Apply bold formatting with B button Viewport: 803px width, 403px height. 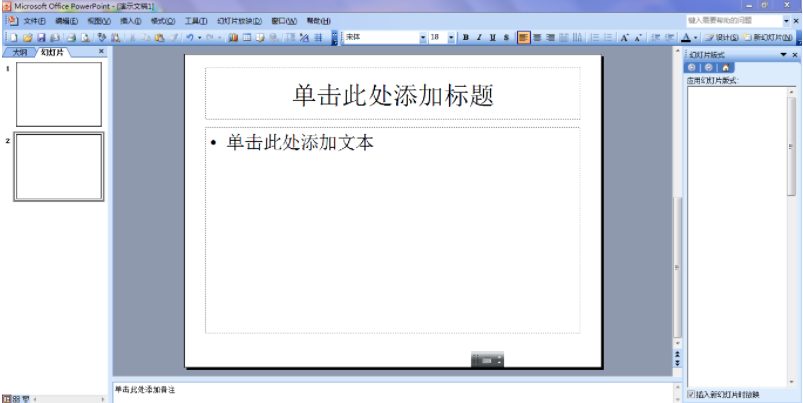pyautogui.click(x=466, y=37)
